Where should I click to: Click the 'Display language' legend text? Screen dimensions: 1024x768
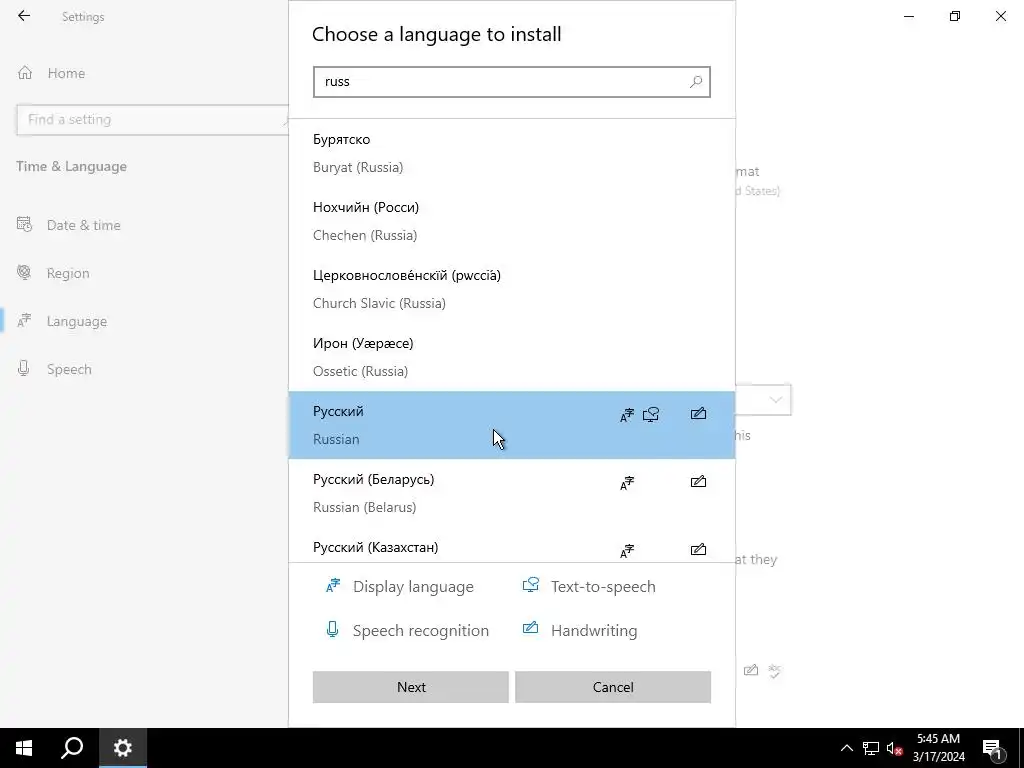pyautogui.click(x=413, y=586)
